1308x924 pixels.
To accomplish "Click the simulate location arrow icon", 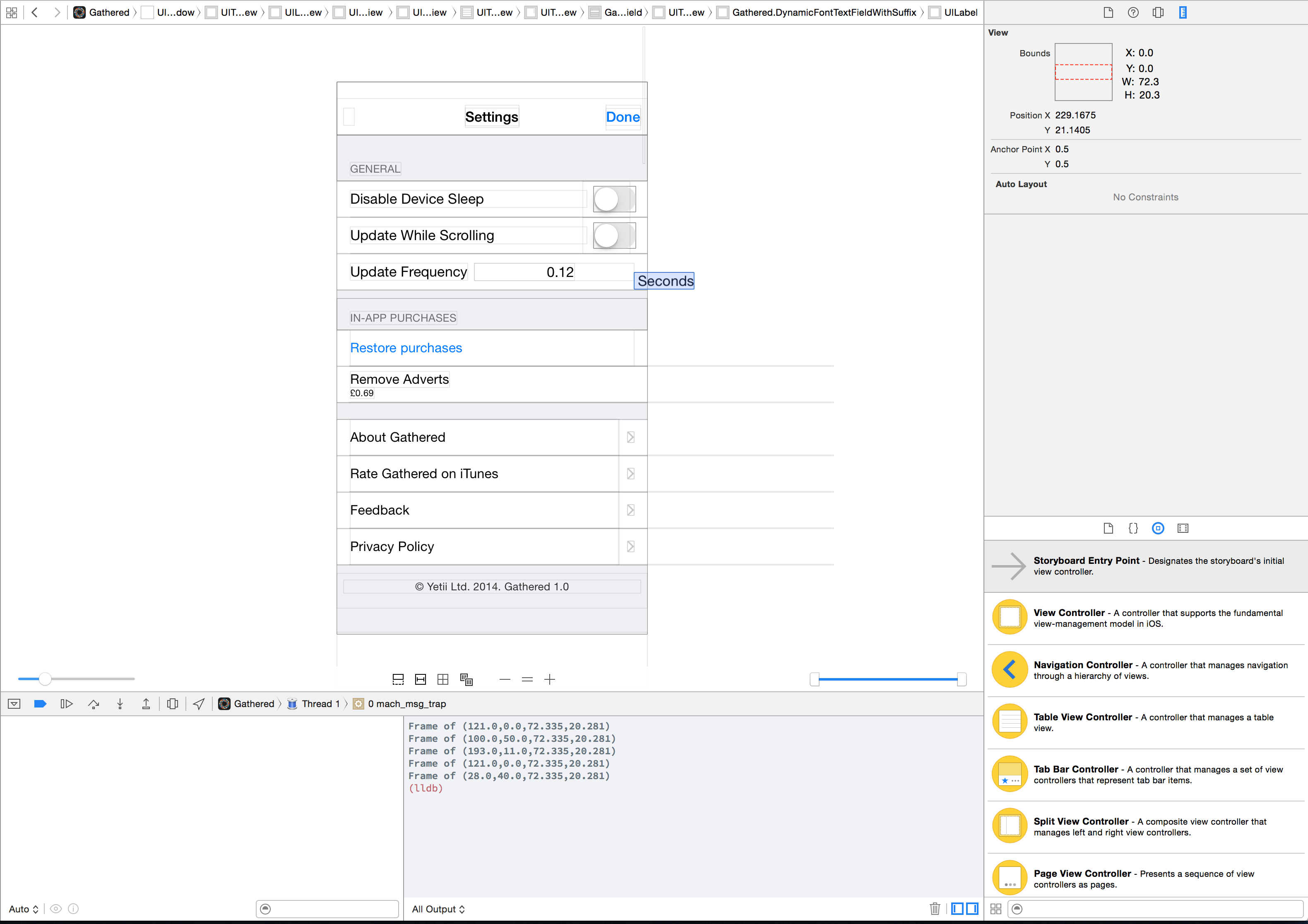I will click(198, 703).
